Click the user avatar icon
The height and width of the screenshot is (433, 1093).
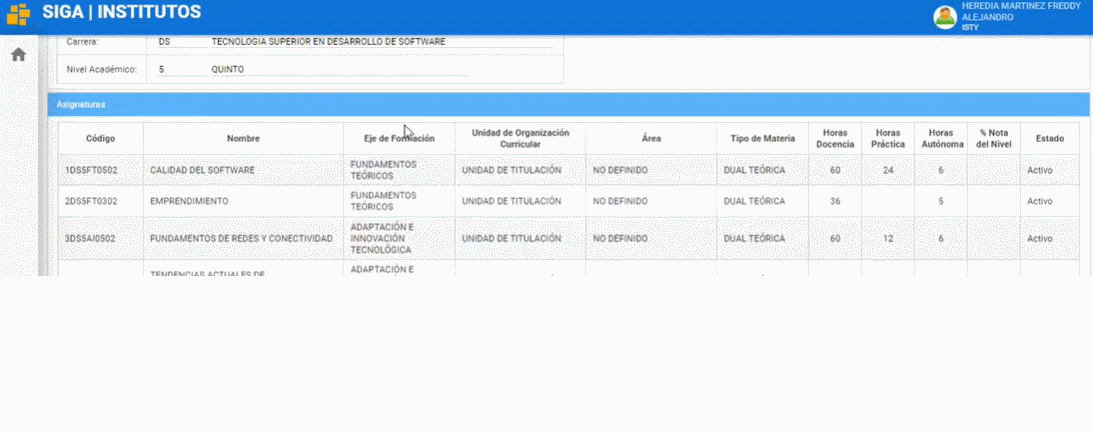click(944, 17)
